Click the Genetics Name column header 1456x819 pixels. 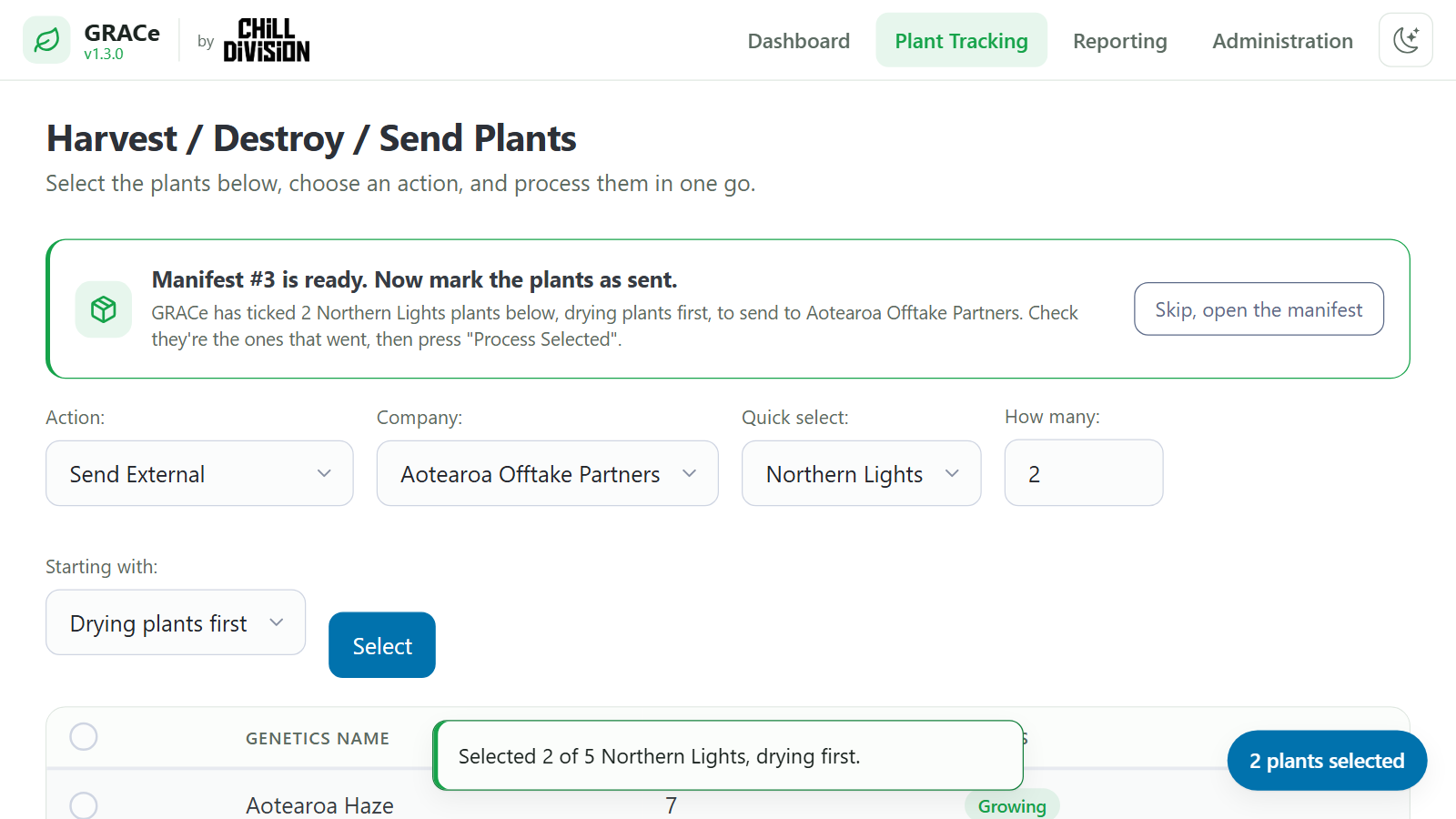click(x=318, y=739)
